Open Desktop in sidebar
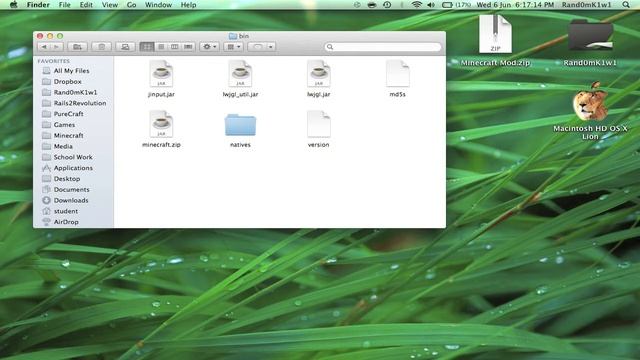The height and width of the screenshot is (360, 640). coord(67,179)
